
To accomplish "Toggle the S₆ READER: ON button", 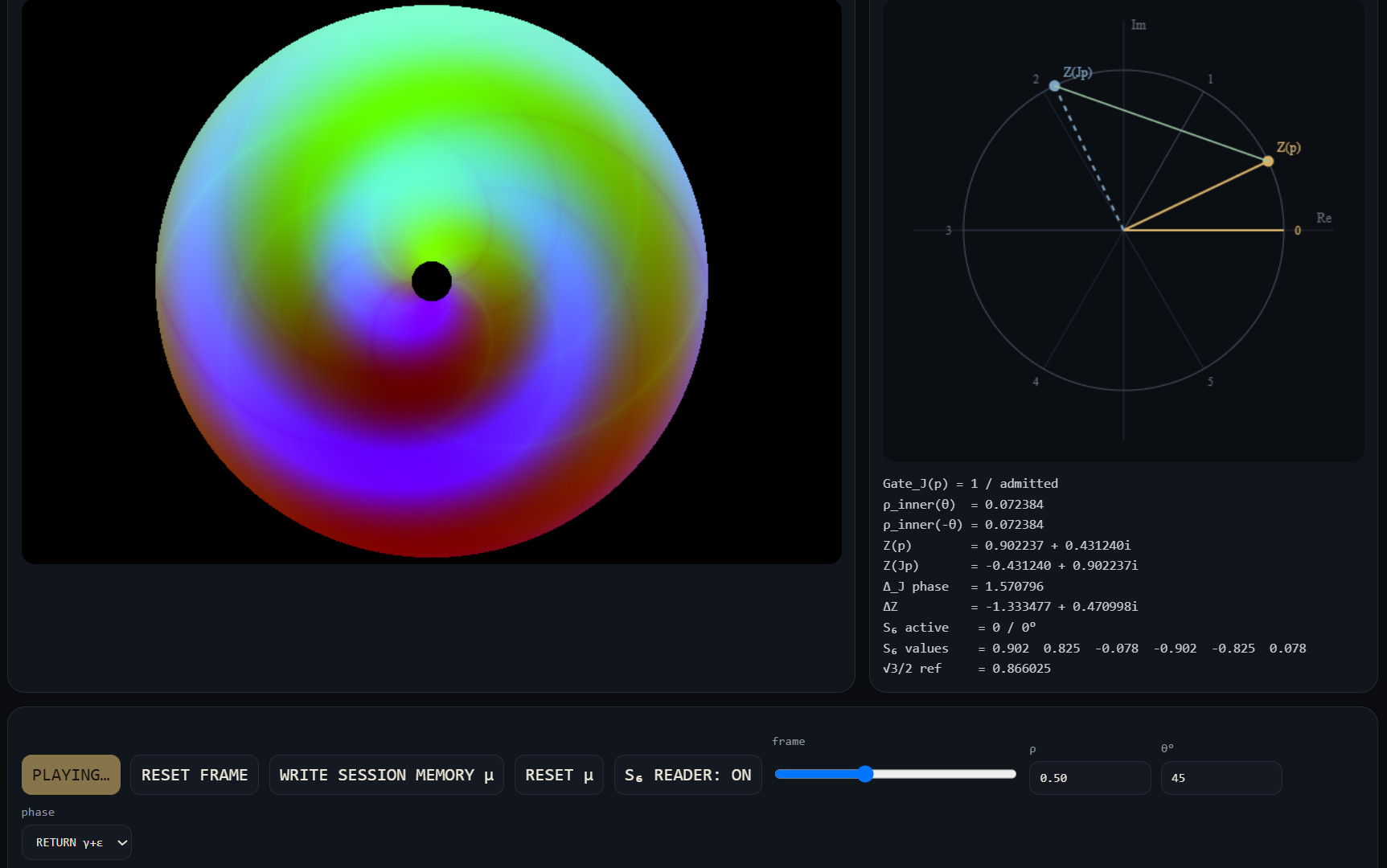I will (x=688, y=775).
